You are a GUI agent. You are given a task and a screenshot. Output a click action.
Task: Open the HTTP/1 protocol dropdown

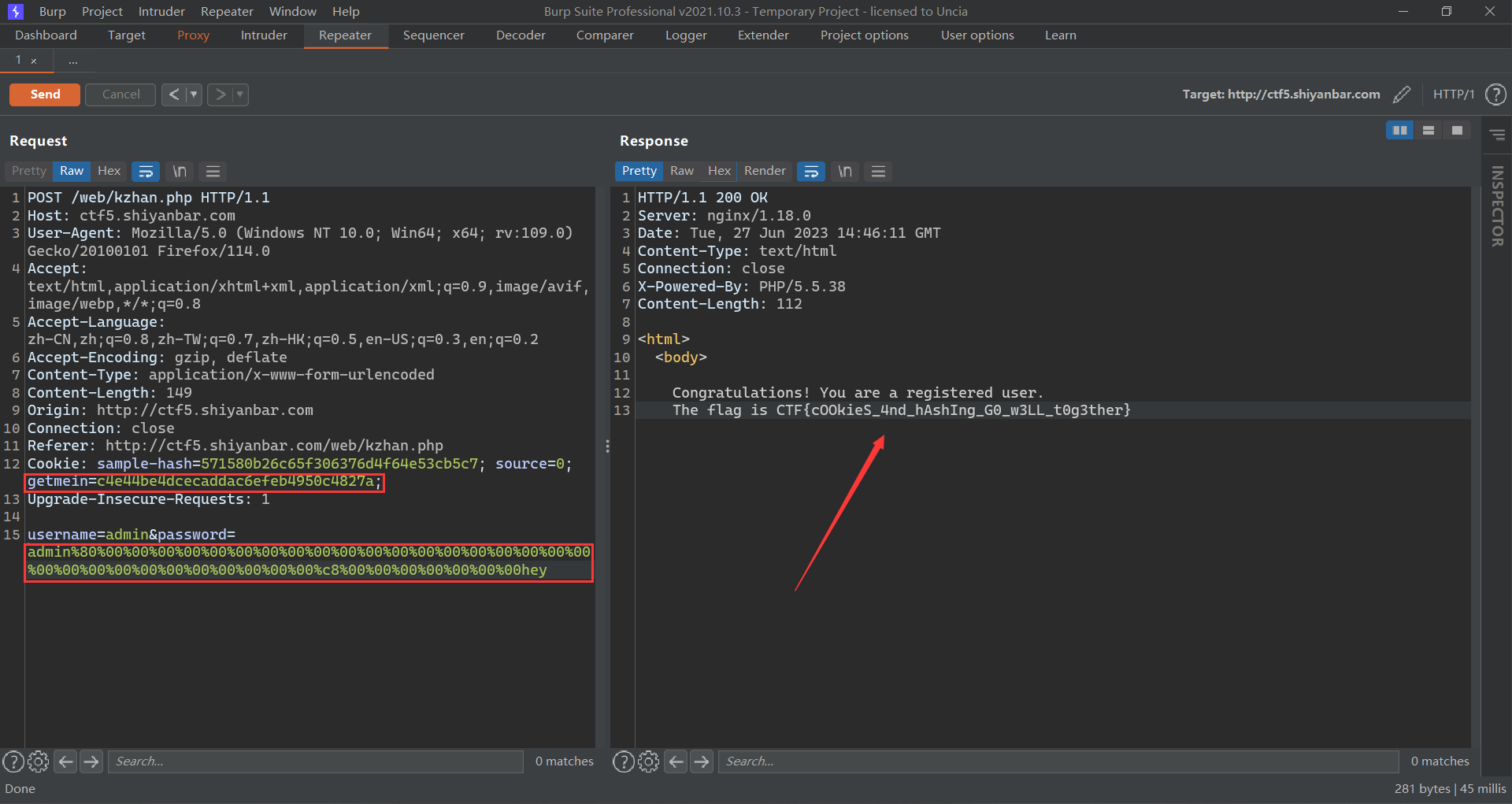(x=1454, y=94)
